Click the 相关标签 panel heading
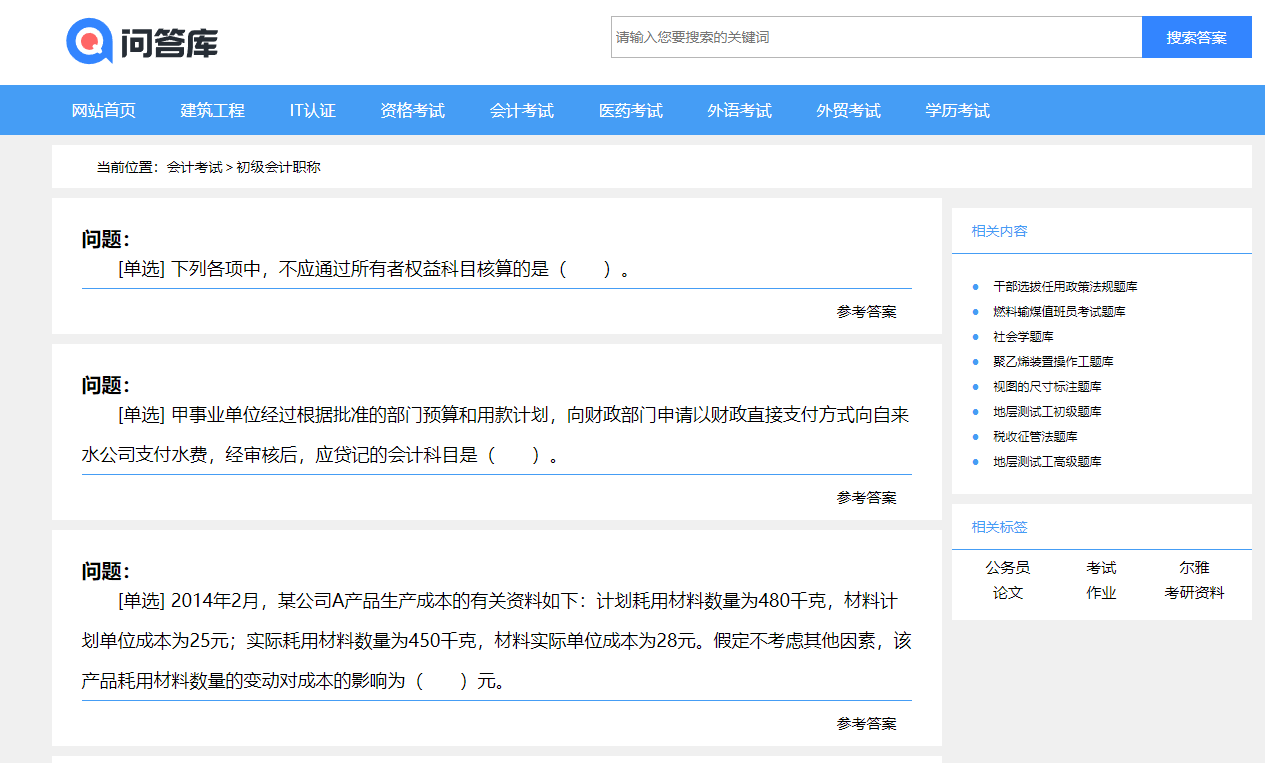The width and height of the screenshot is (1265, 763). coord(1000,527)
